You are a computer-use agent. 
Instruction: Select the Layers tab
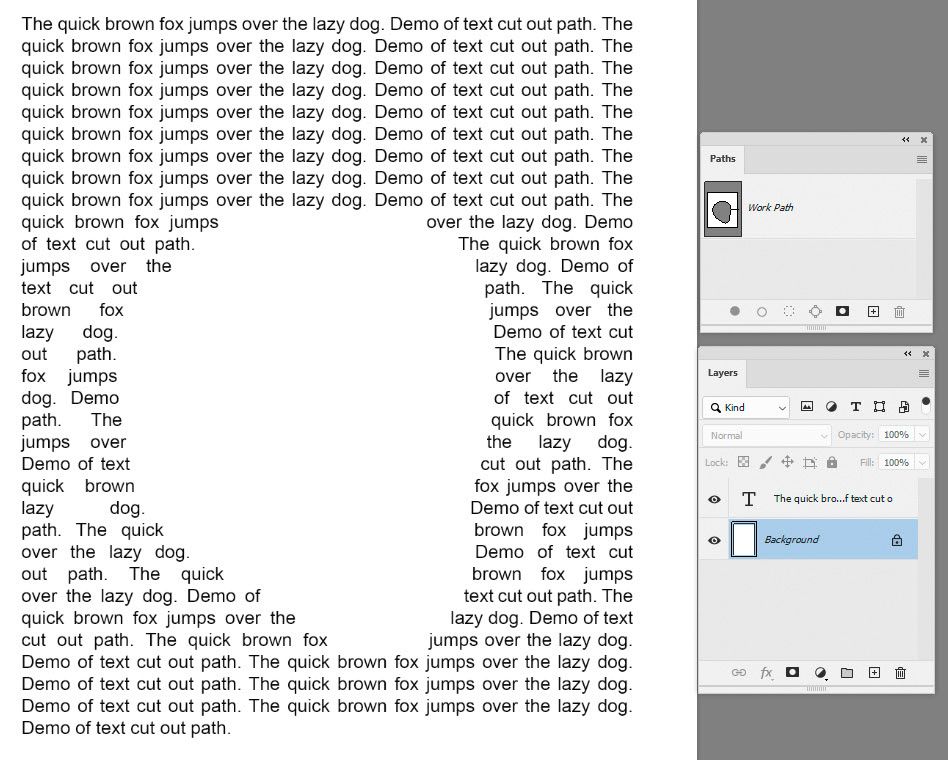click(x=722, y=372)
